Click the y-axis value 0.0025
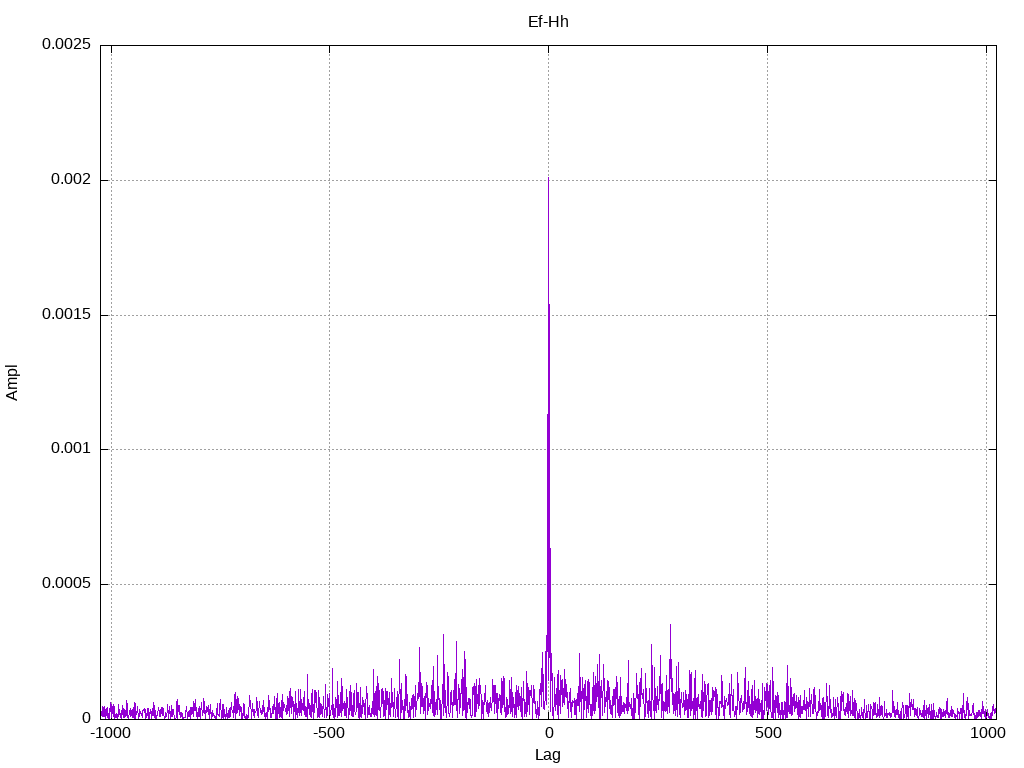The height and width of the screenshot is (768, 1024). [66, 44]
